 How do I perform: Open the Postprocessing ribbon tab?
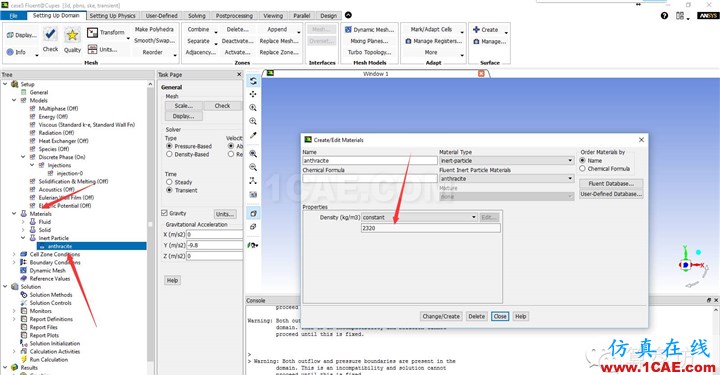[x=234, y=16]
